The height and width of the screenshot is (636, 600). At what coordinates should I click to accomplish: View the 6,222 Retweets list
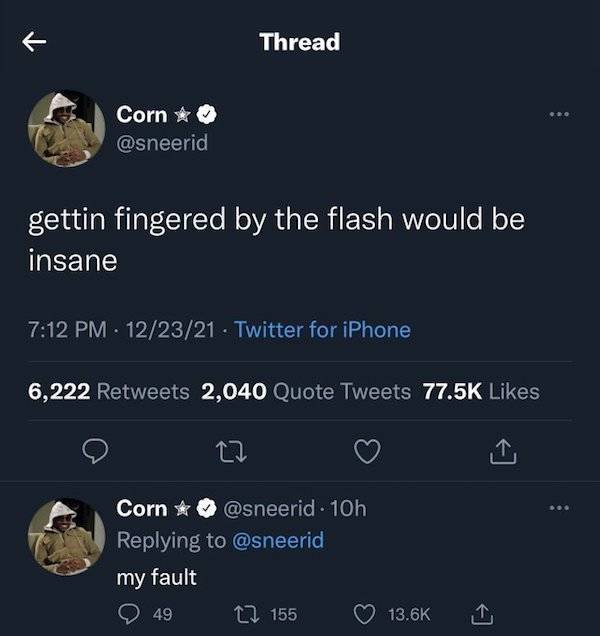coord(108,391)
